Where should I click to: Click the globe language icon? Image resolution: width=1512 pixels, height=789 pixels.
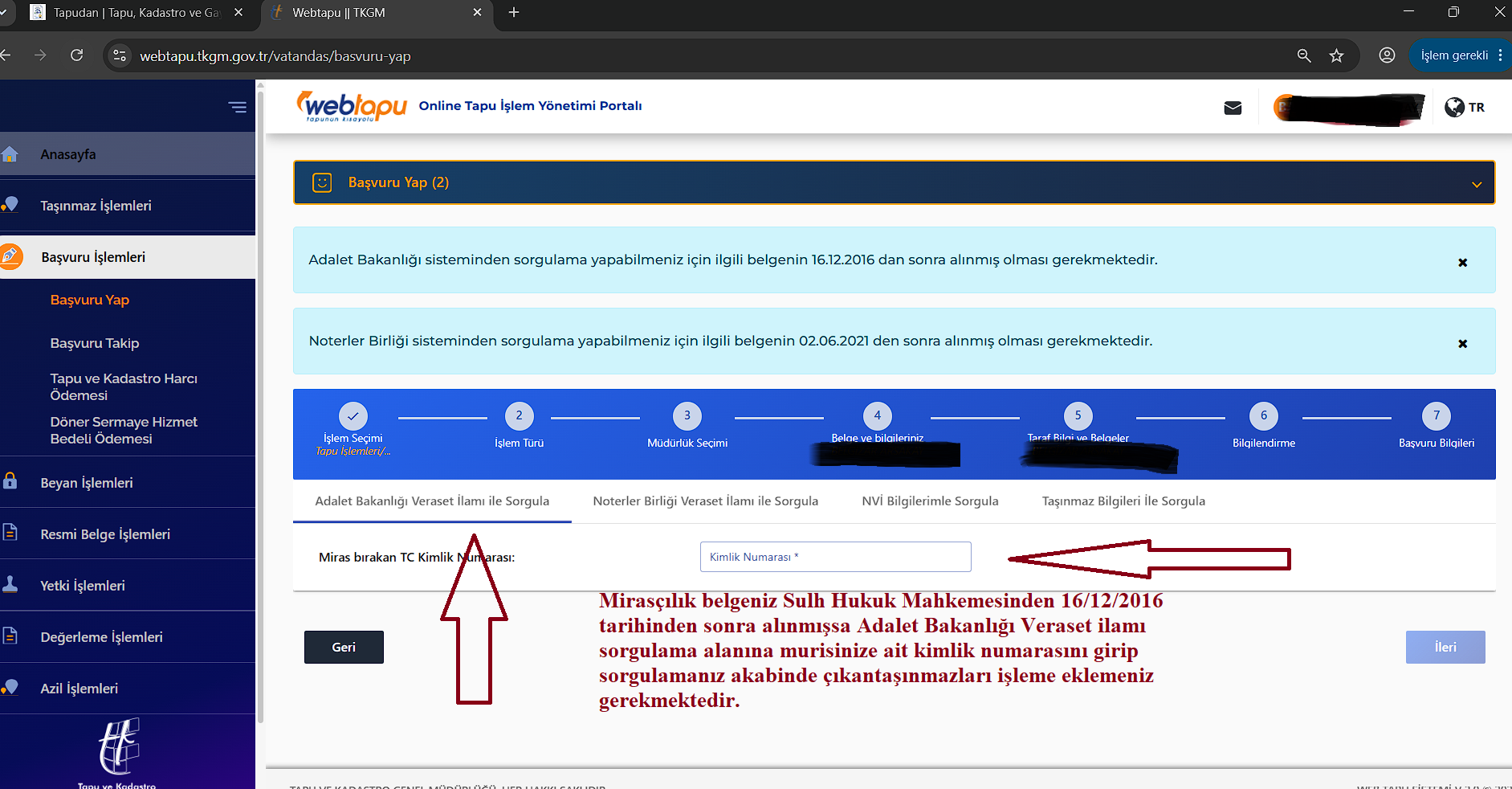click(1454, 107)
